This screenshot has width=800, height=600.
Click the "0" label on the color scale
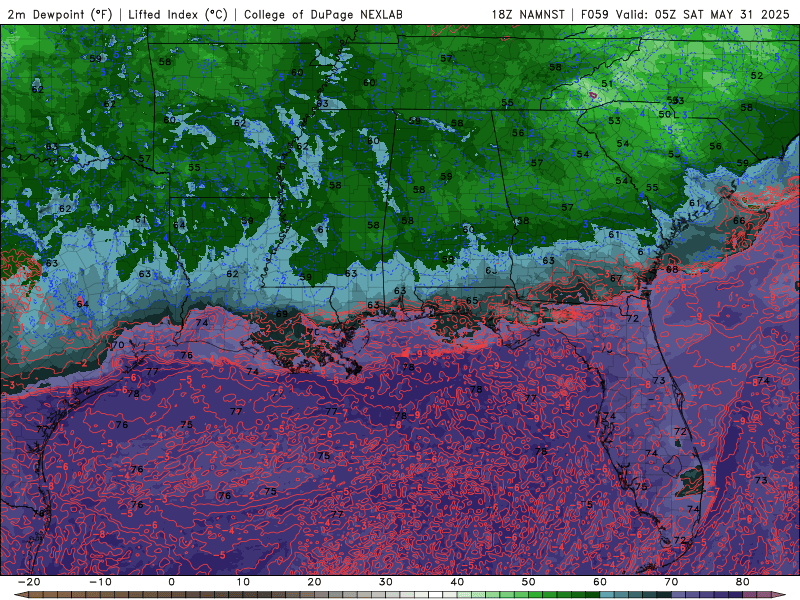tap(171, 582)
